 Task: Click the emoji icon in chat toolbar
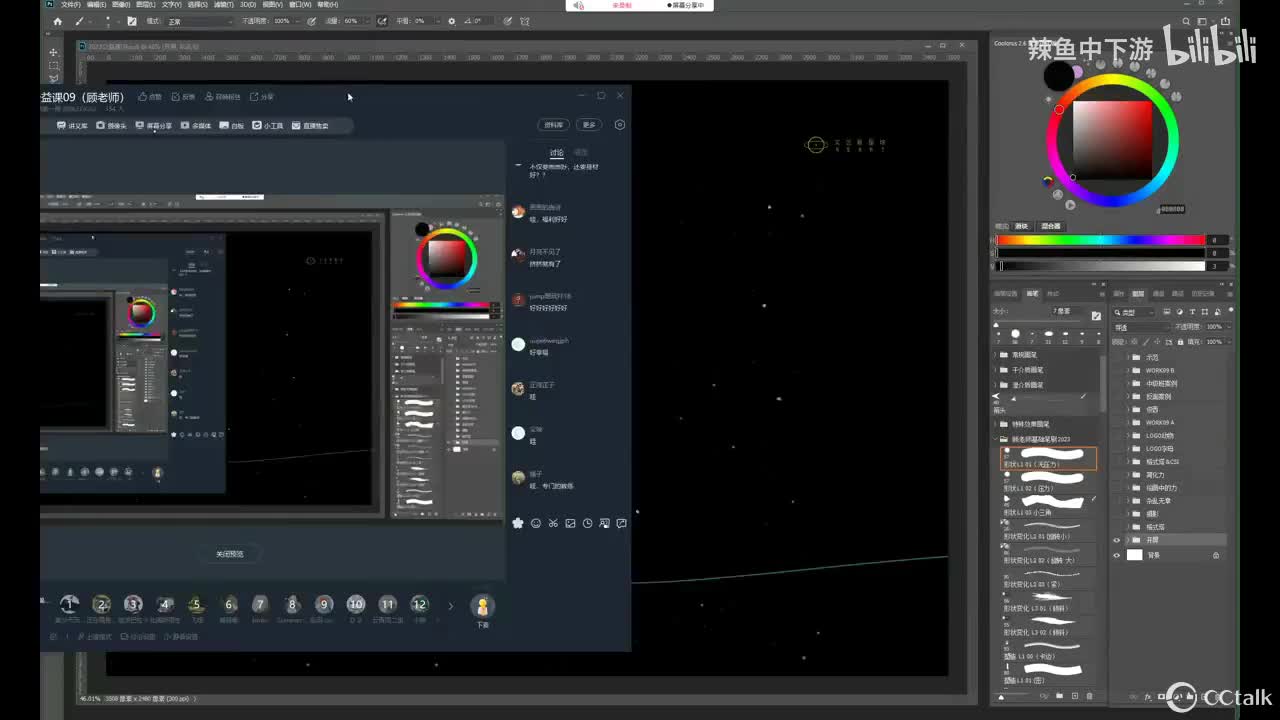[536, 523]
